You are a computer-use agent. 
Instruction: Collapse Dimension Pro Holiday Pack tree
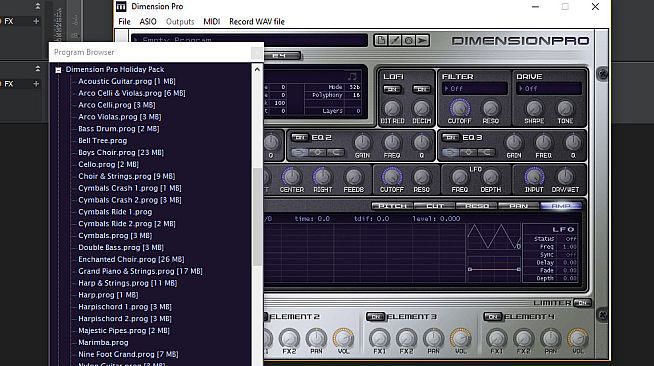pyautogui.click(x=58, y=70)
